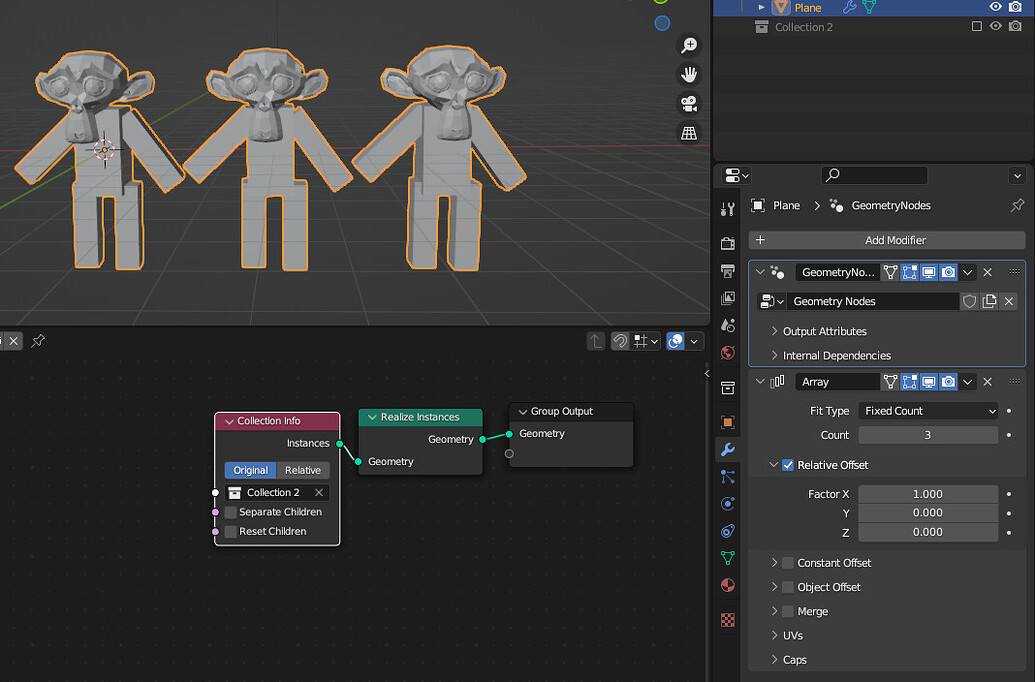Screen dimensions: 1035x682
Task: Select Relative in Collection Info node
Action: point(303,470)
